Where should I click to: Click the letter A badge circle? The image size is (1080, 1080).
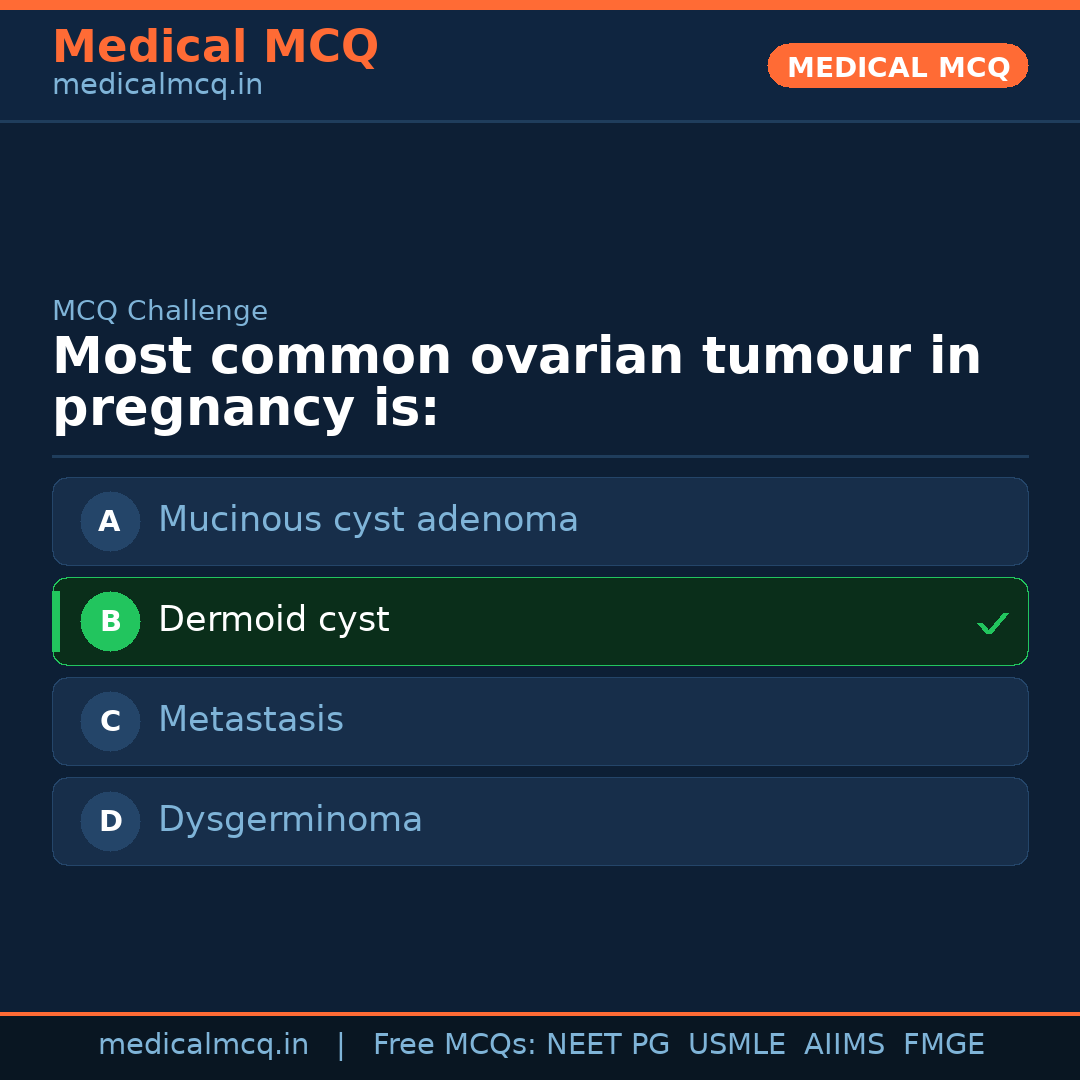point(110,521)
